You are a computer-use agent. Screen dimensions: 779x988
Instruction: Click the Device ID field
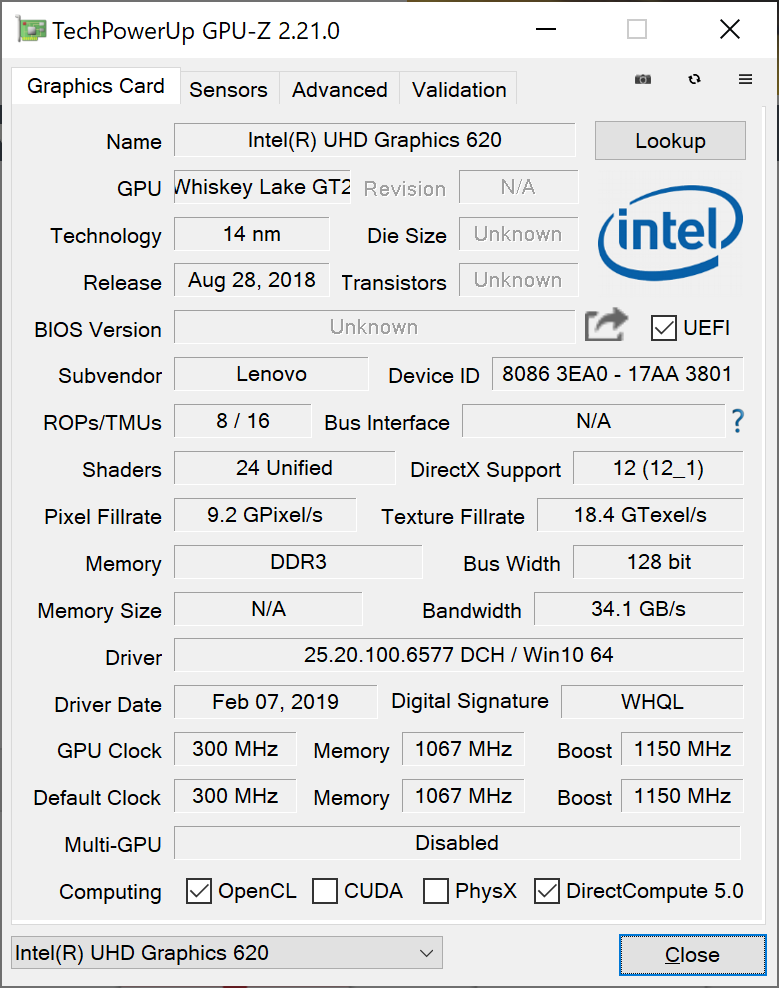click(617, 374)
